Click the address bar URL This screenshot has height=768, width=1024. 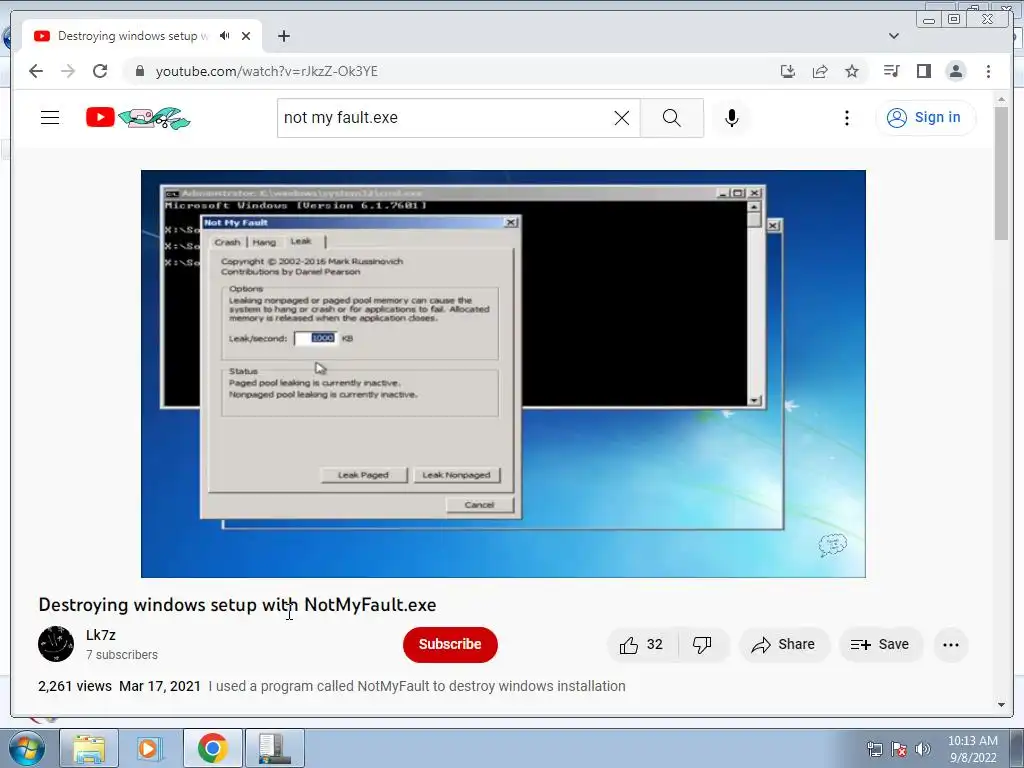[x=266, y=71]
